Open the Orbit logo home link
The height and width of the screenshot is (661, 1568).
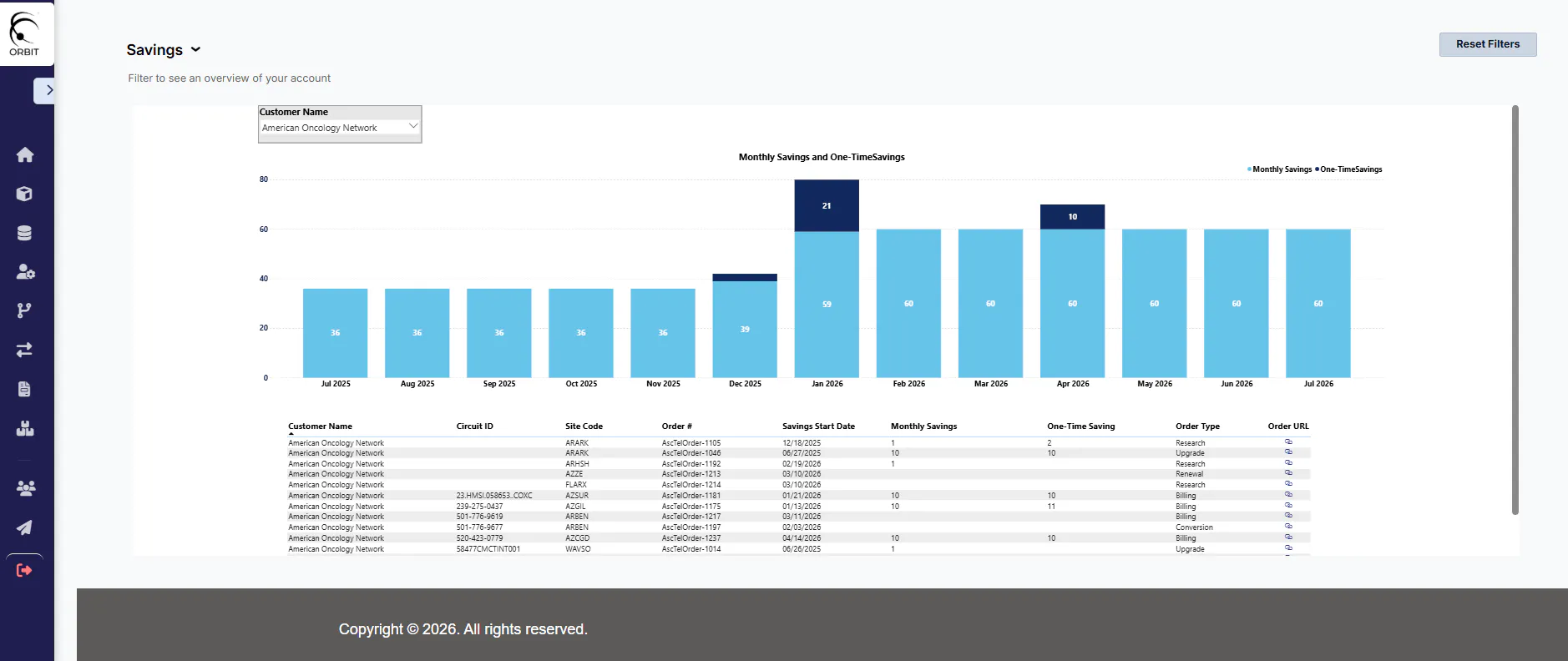tap(24, 33)
